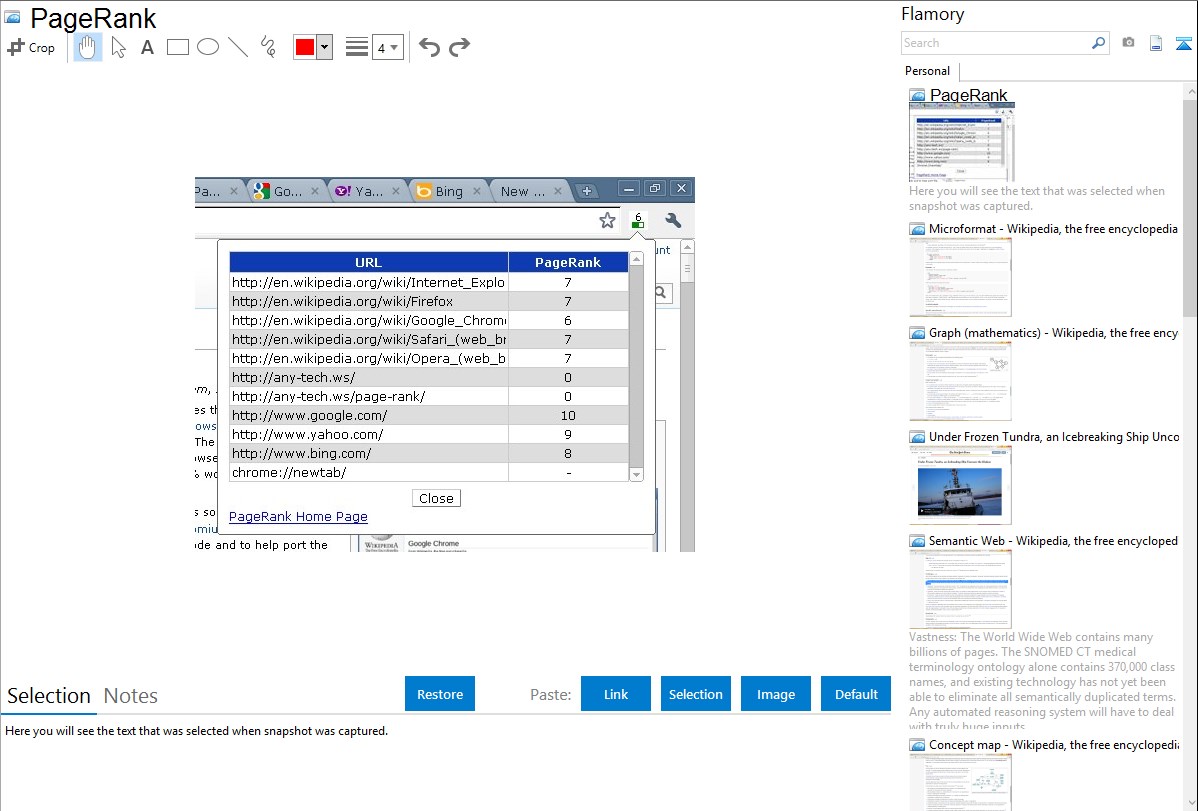Open the line width dropdown showing 4
Image resolution: width=1198 pixels, height=811 pixels.
click(387, 47)
